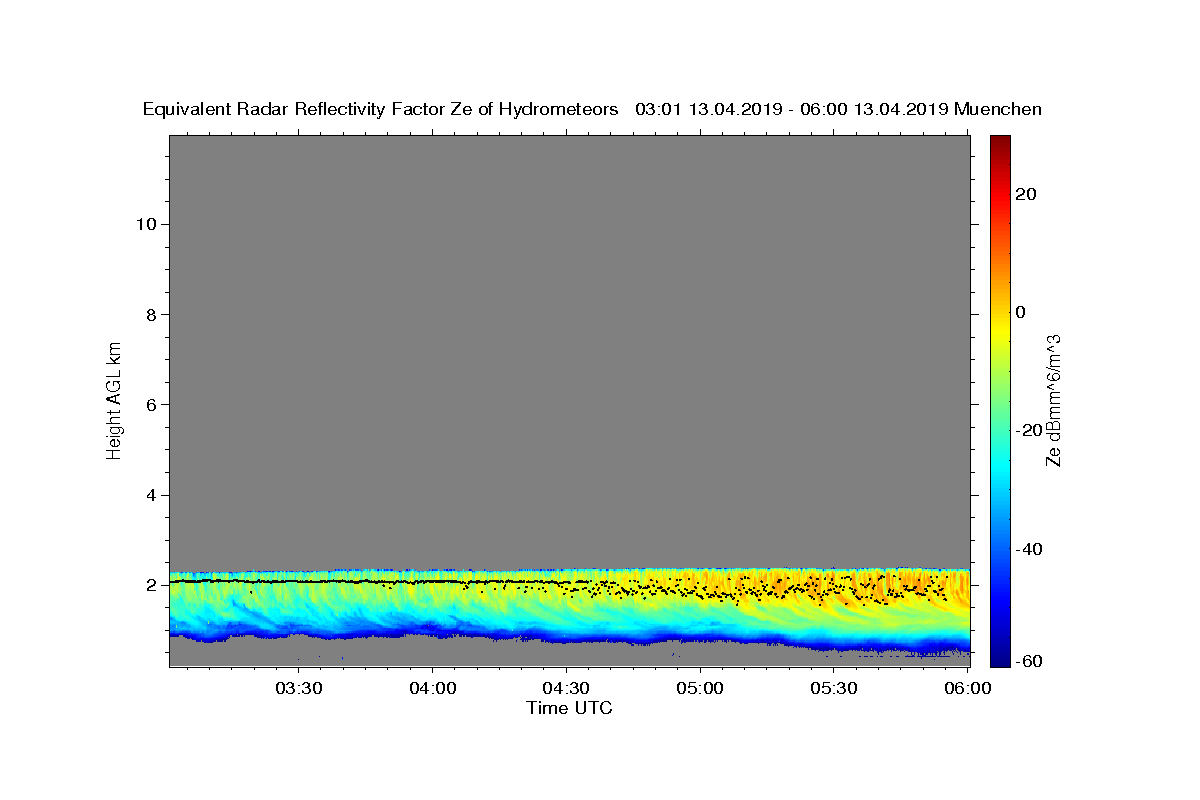
Task: Click the 'Ze dBmm^6/m^3' colorbar label
Action: coord(1053,400)
